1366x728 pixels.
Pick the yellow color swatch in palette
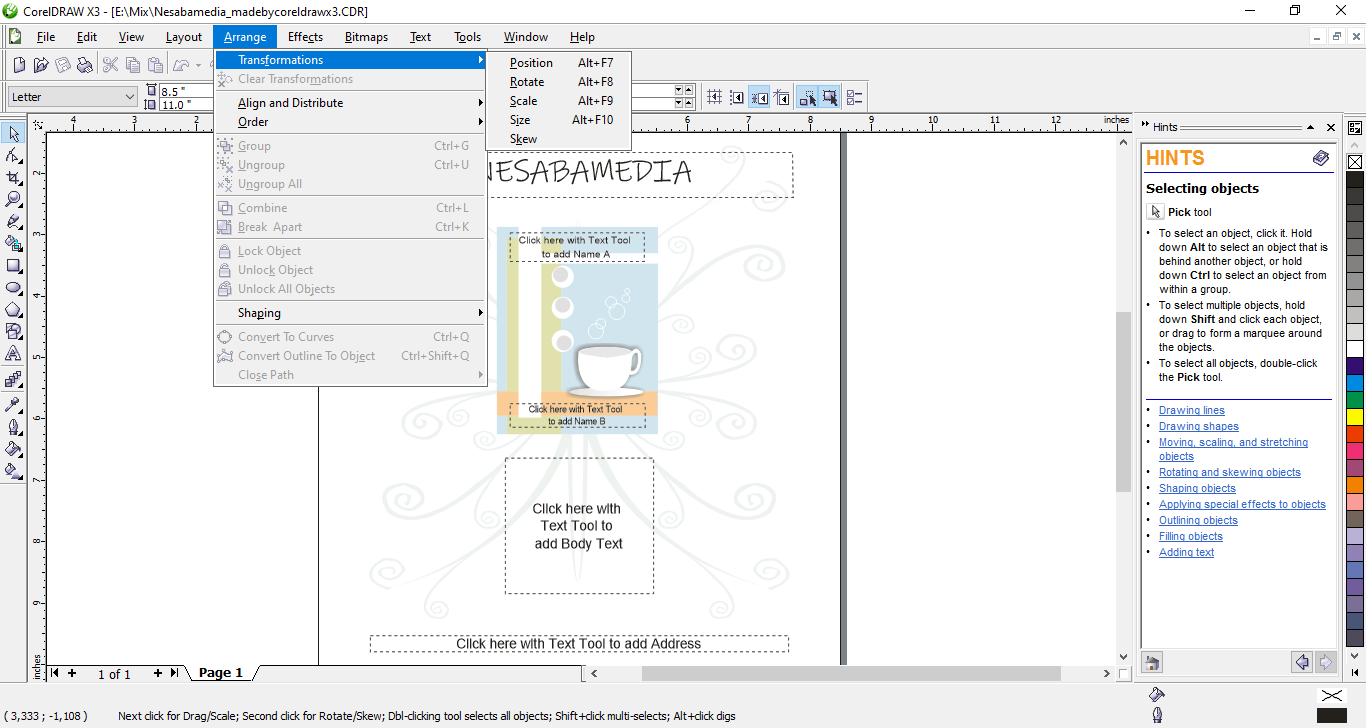pyautogui.click(x=1355, y=416)
